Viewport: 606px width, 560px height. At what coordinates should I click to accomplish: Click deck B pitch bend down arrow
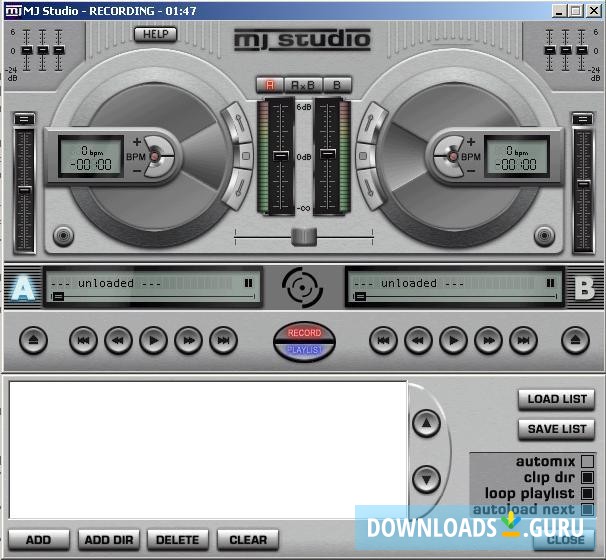tap(370, 190)
